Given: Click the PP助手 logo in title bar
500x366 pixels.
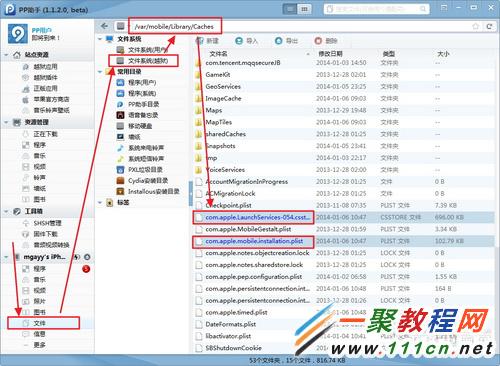Looking at the screenshot, I should coord(10,9).
